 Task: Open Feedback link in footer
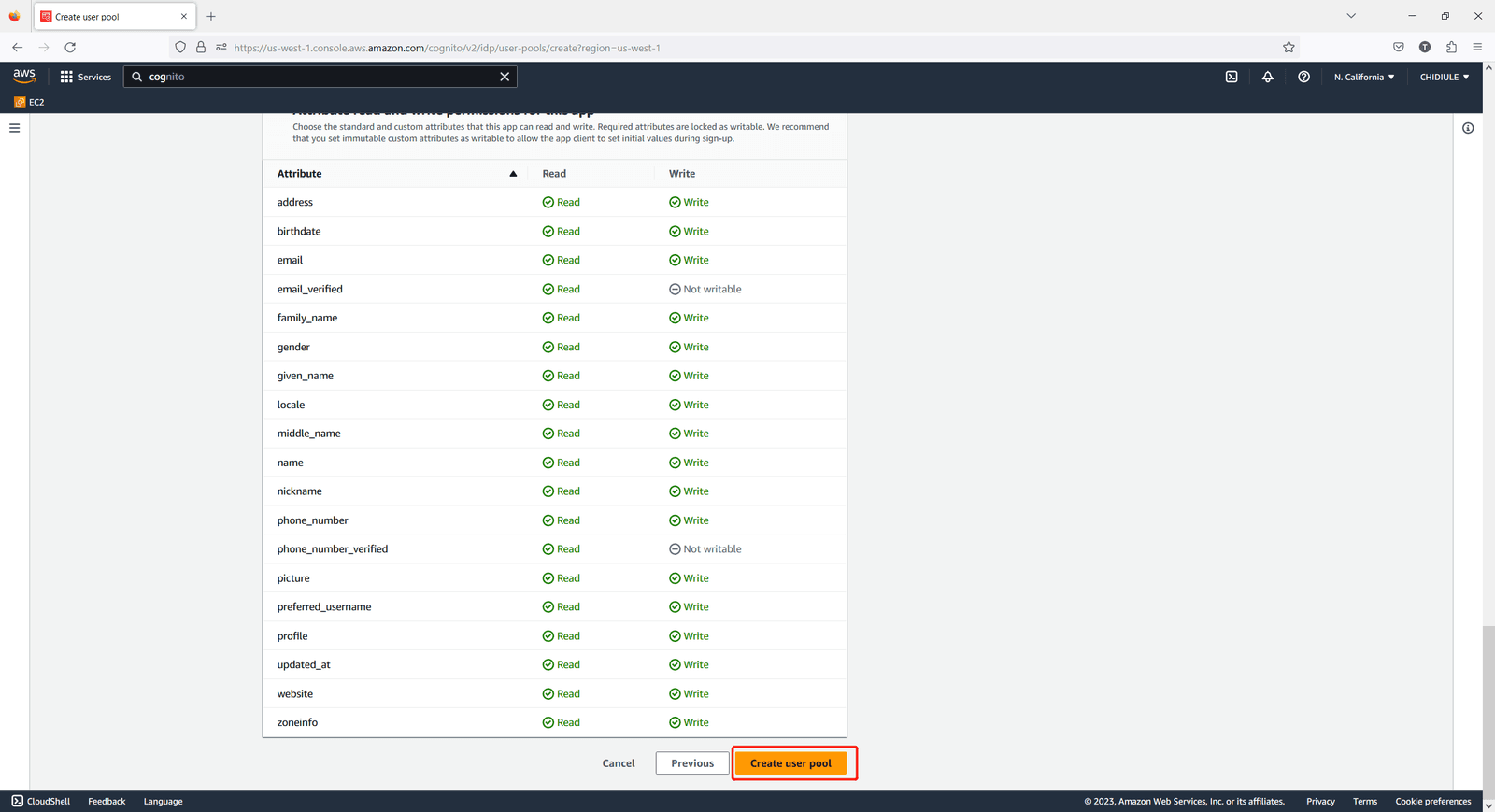click(107, 802)
